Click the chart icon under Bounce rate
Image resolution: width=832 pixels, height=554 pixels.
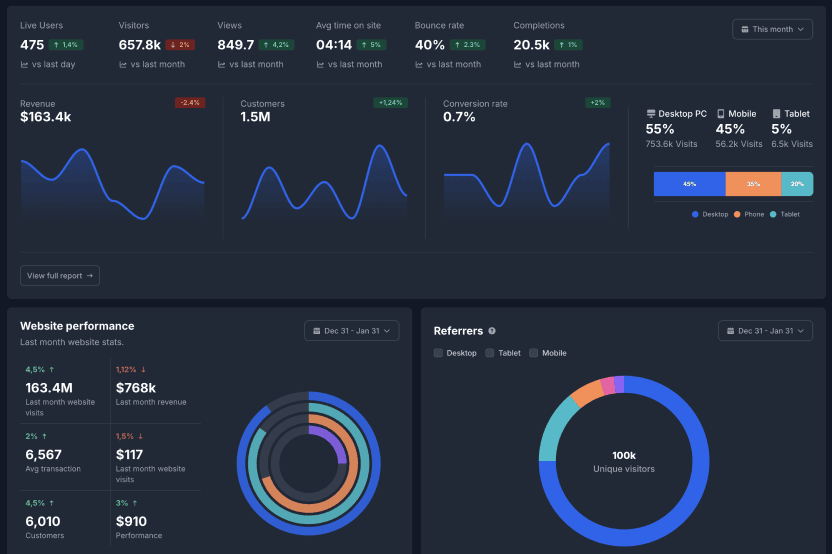click(x=419, y=65)
